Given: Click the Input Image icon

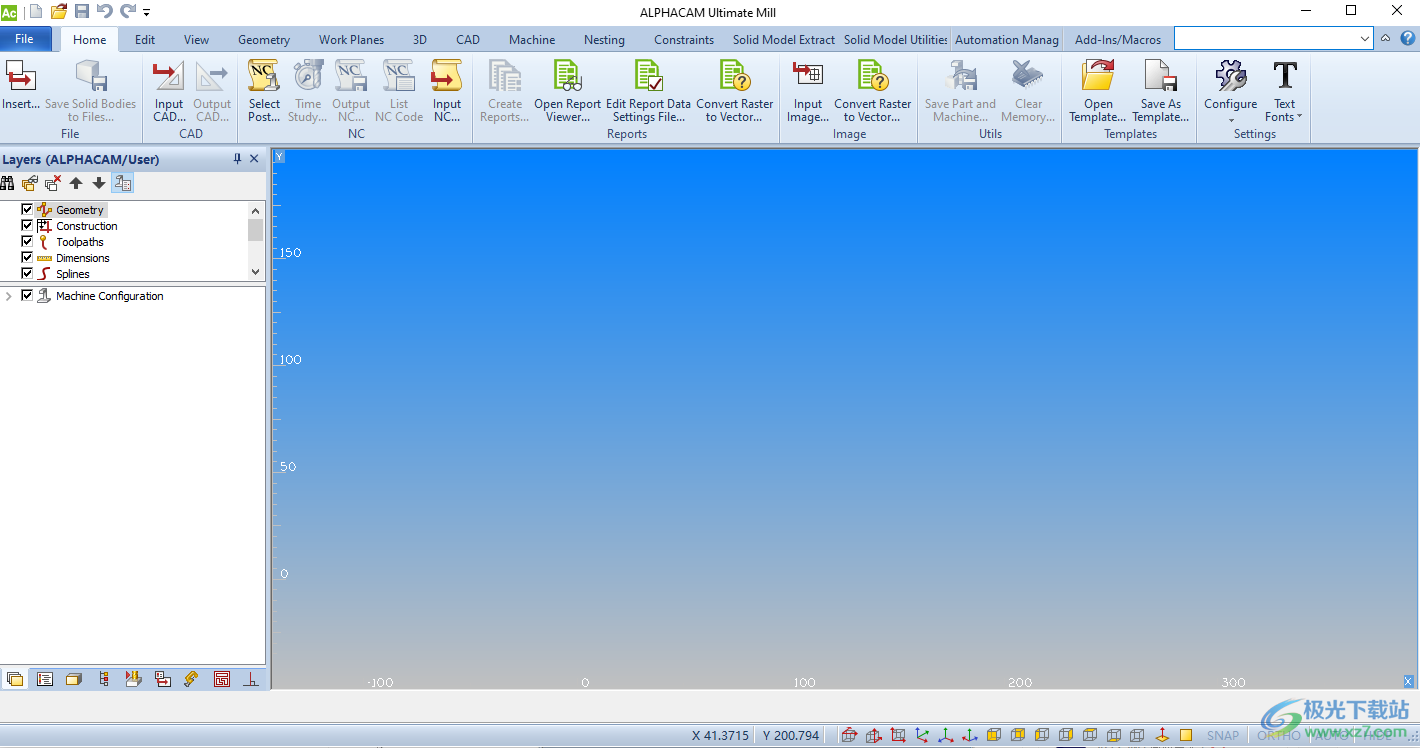Looking at the screenshot, I should tap(808, 91).
